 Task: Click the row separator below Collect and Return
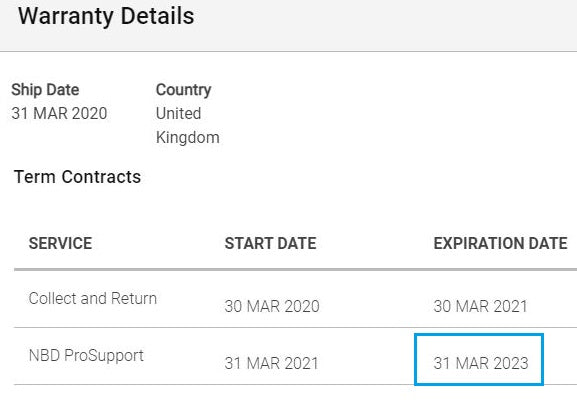click(295, 328)
